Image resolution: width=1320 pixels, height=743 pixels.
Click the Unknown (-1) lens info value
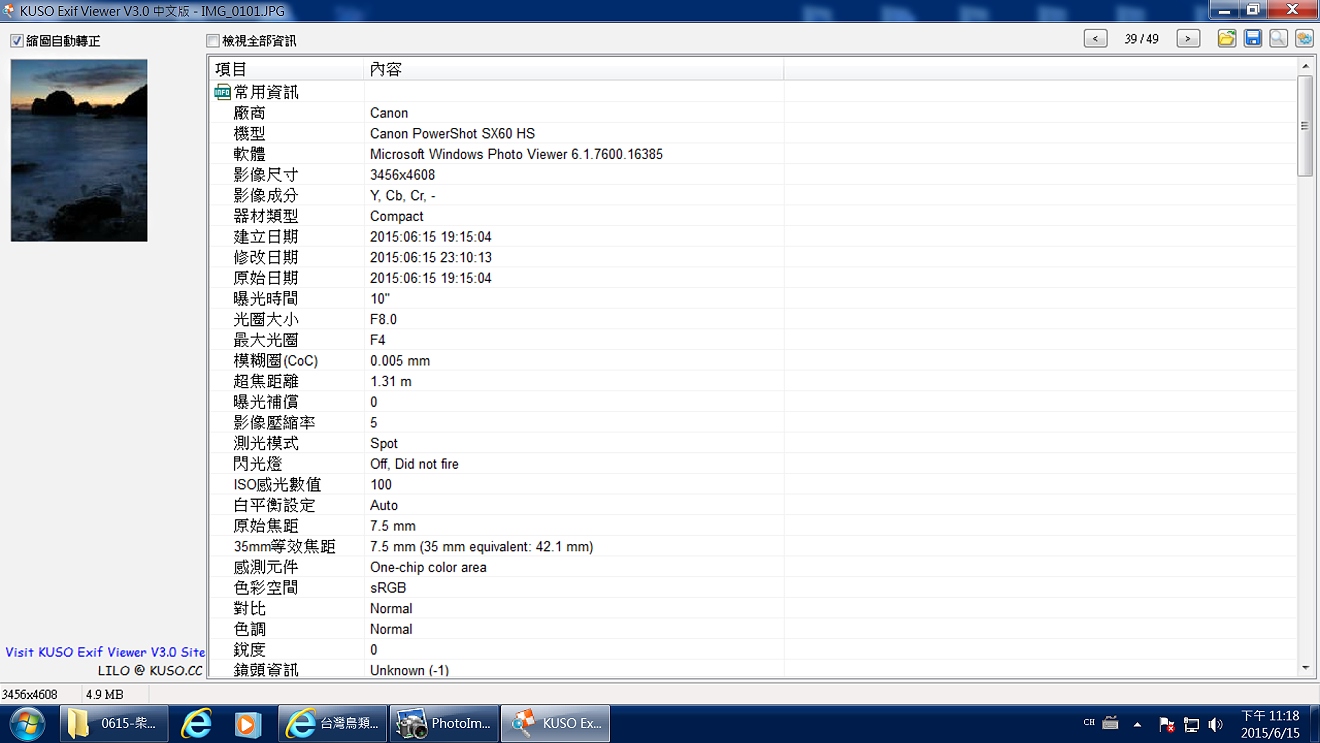(x=409, y=671)
